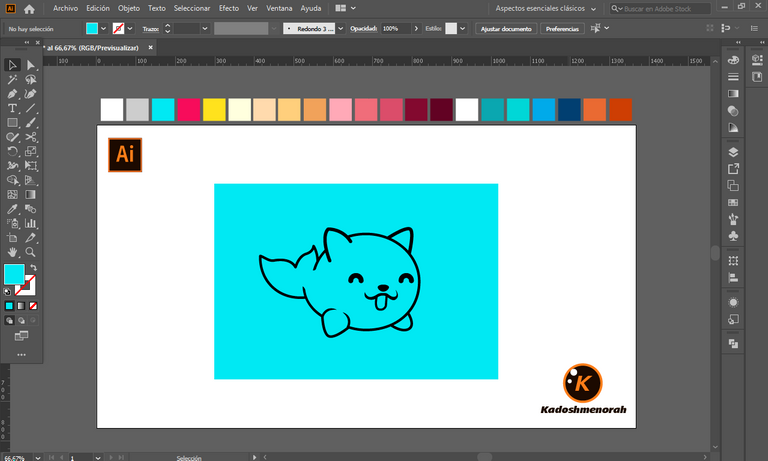
Task: Open the stroke color dropdown in control bar
Action: pos(130,28)
